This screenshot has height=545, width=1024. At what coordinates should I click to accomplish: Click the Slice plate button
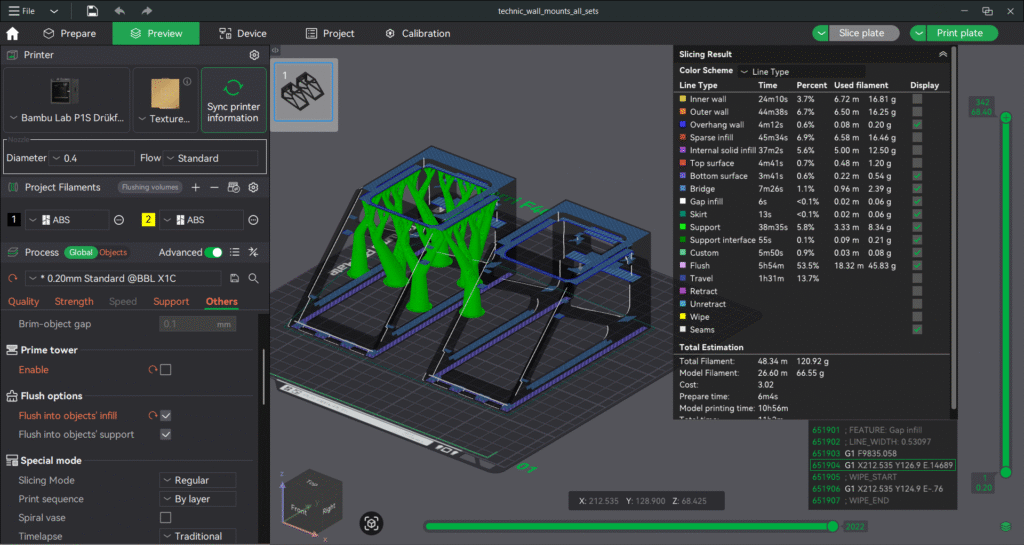(863, 33)
